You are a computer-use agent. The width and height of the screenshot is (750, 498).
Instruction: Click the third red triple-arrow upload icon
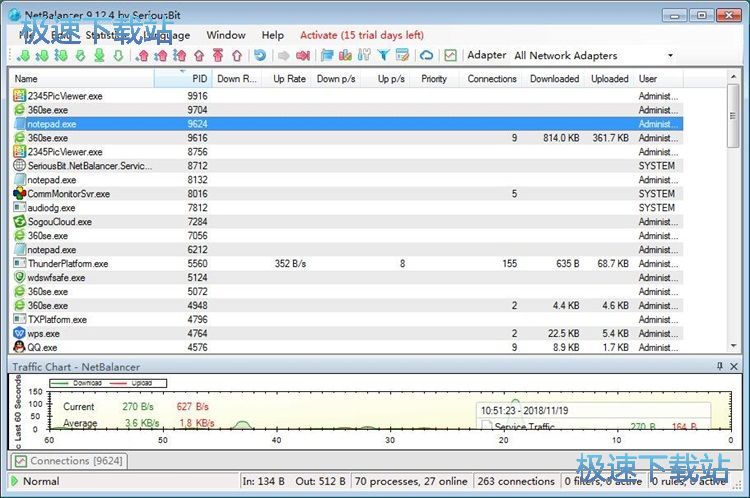coord(180,55)
